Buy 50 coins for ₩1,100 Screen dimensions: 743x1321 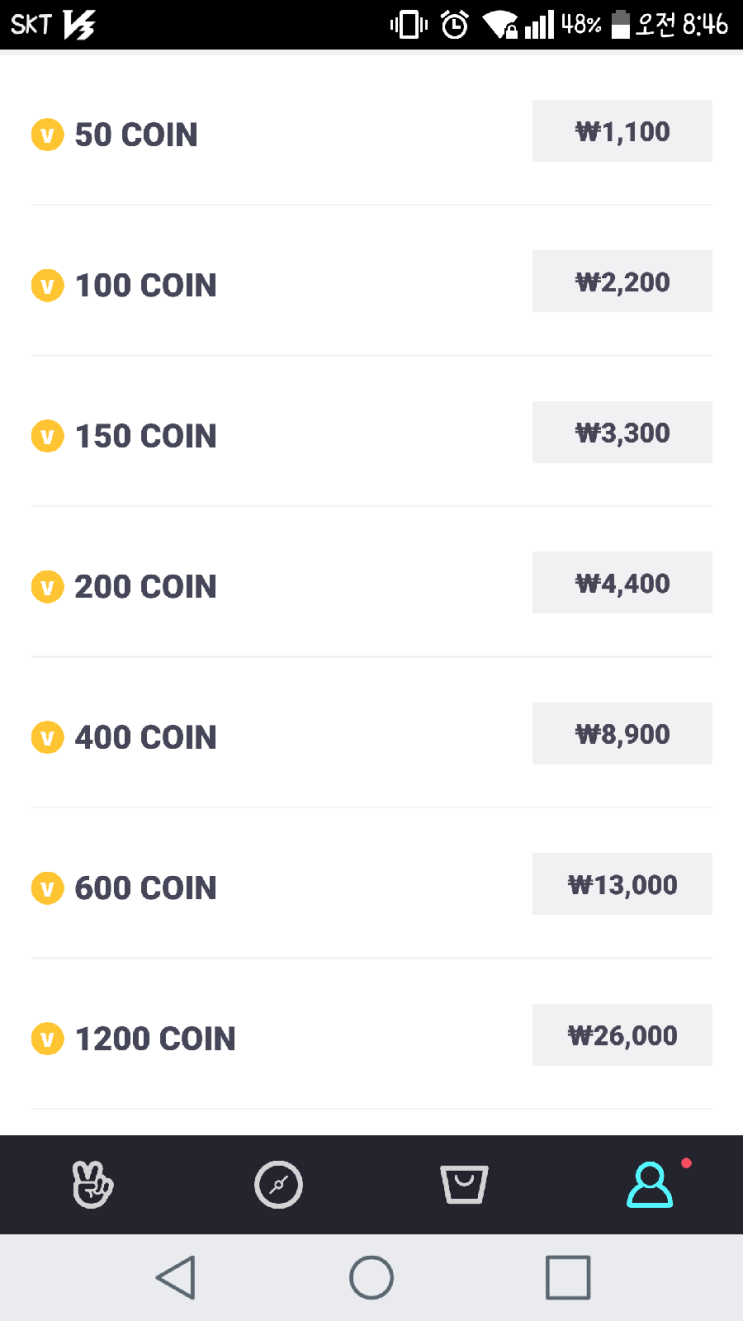622,131
